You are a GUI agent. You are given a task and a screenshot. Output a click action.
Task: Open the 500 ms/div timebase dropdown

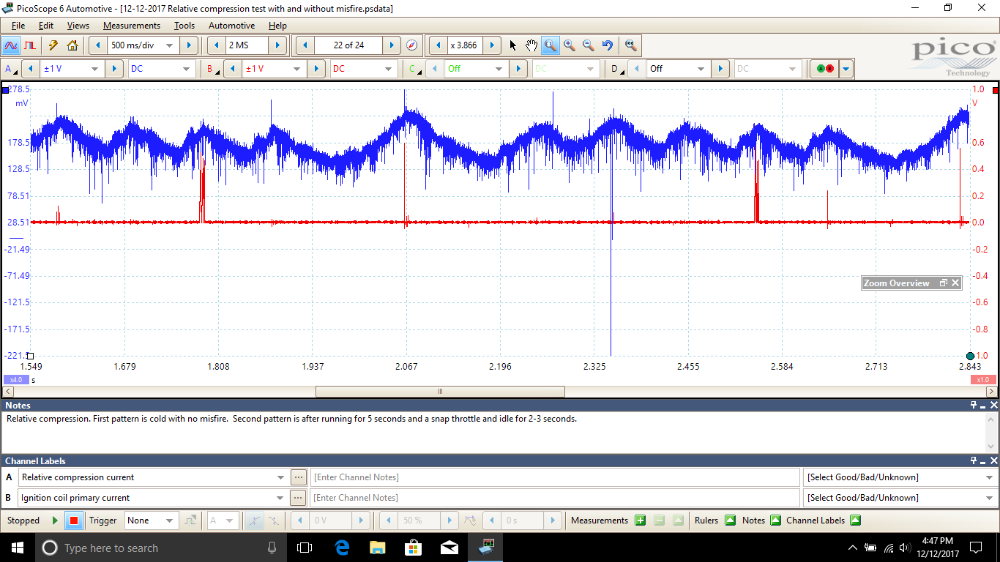tap(167, 45)
